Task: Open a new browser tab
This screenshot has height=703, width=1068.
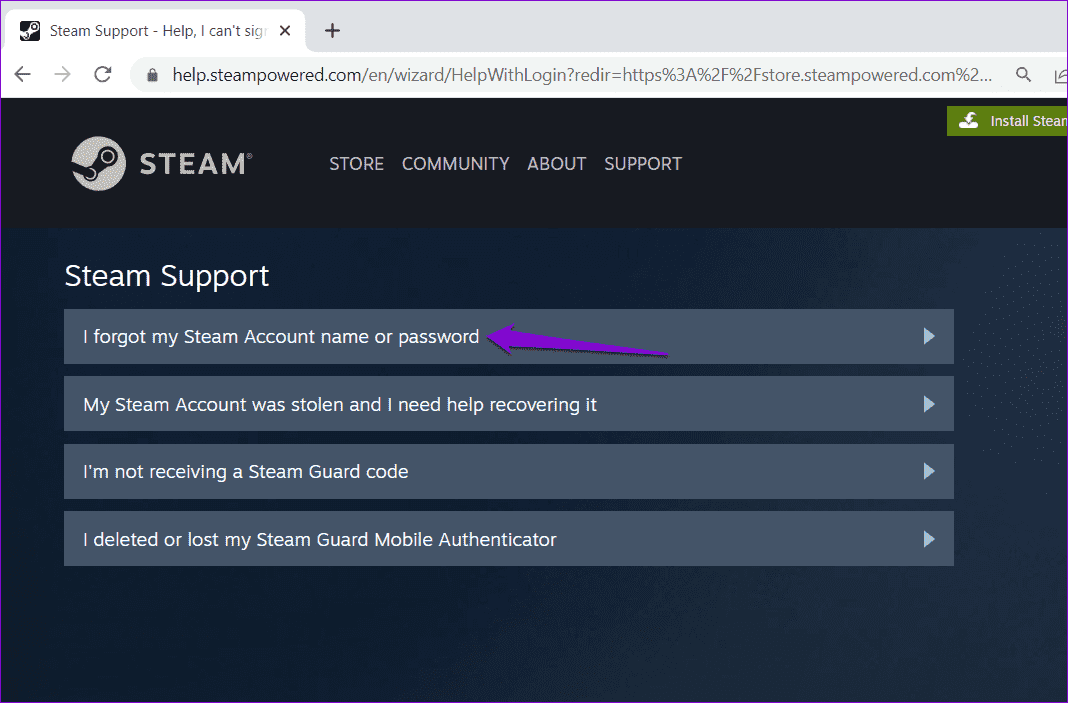Action: click(332, 31)
